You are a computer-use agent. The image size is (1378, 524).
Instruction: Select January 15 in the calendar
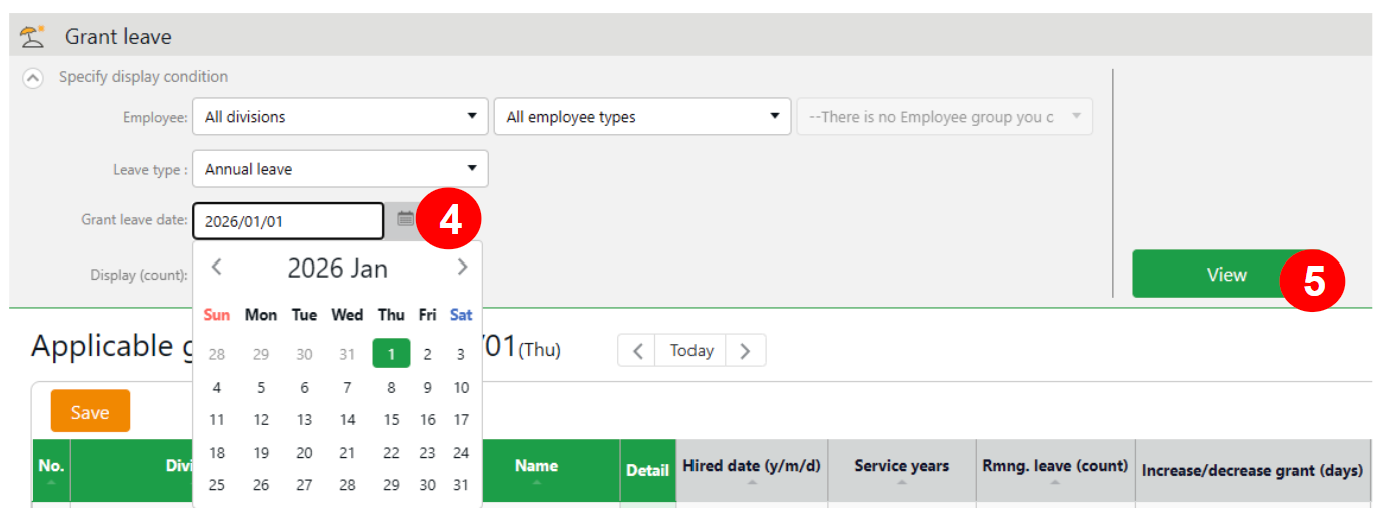[x=391, y=420]
